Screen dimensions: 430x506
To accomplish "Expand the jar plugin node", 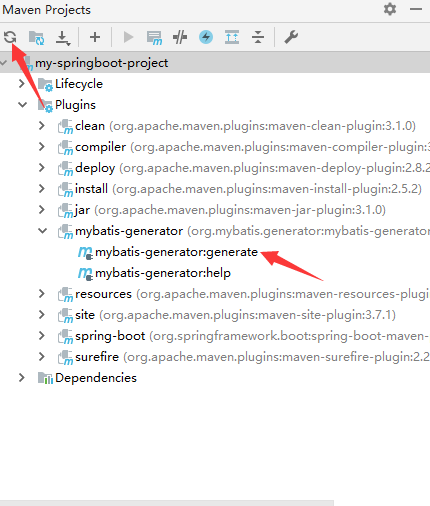I will click(42, 210).
